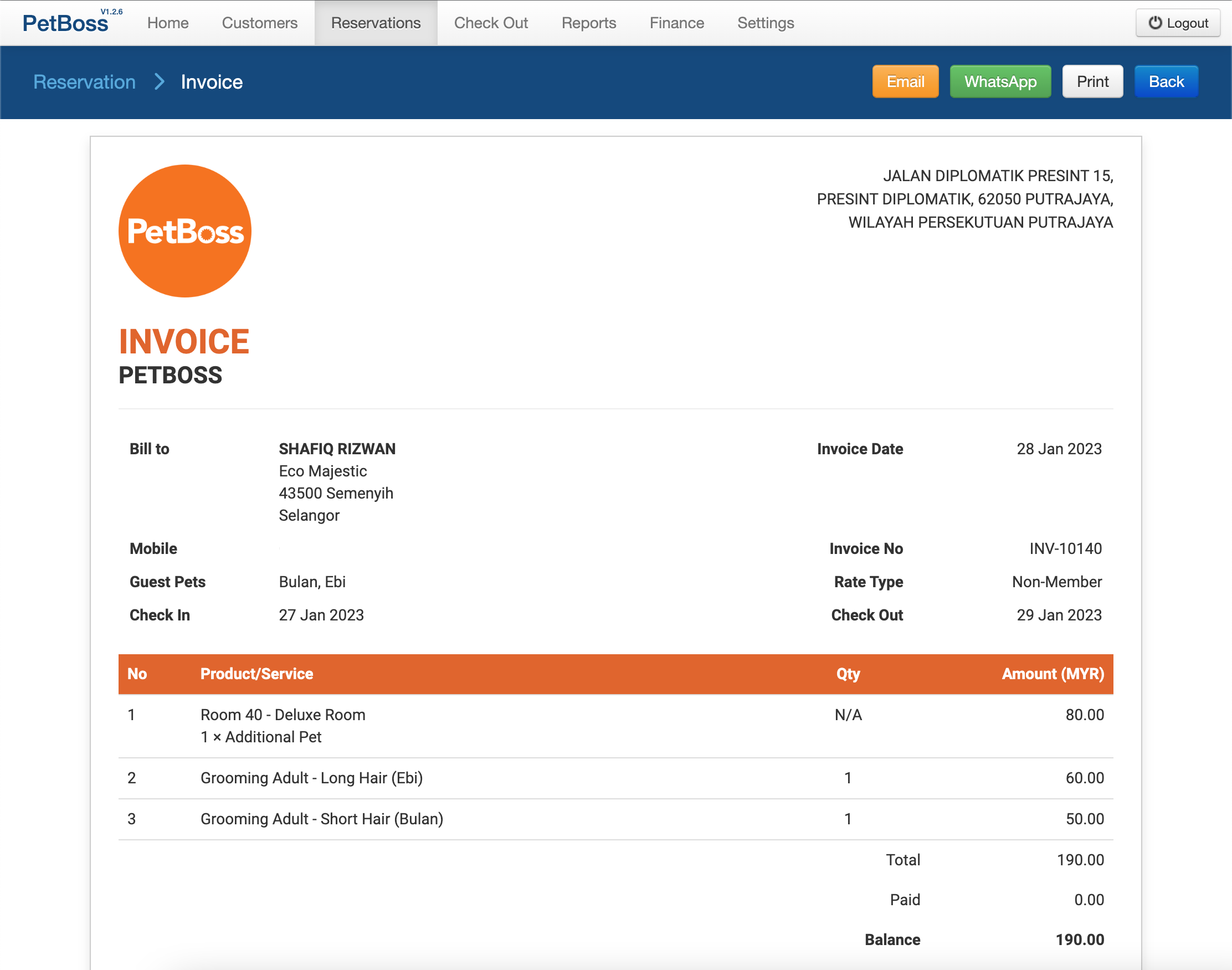Click the N/A quantity cell
The width and height of the screenshot is (1232, 970).
tap(848, 715)
